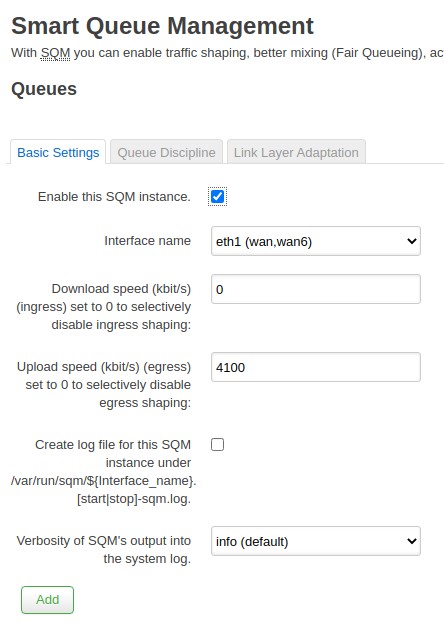Open the Link Layer Adaptation tab

click(296, 153)
